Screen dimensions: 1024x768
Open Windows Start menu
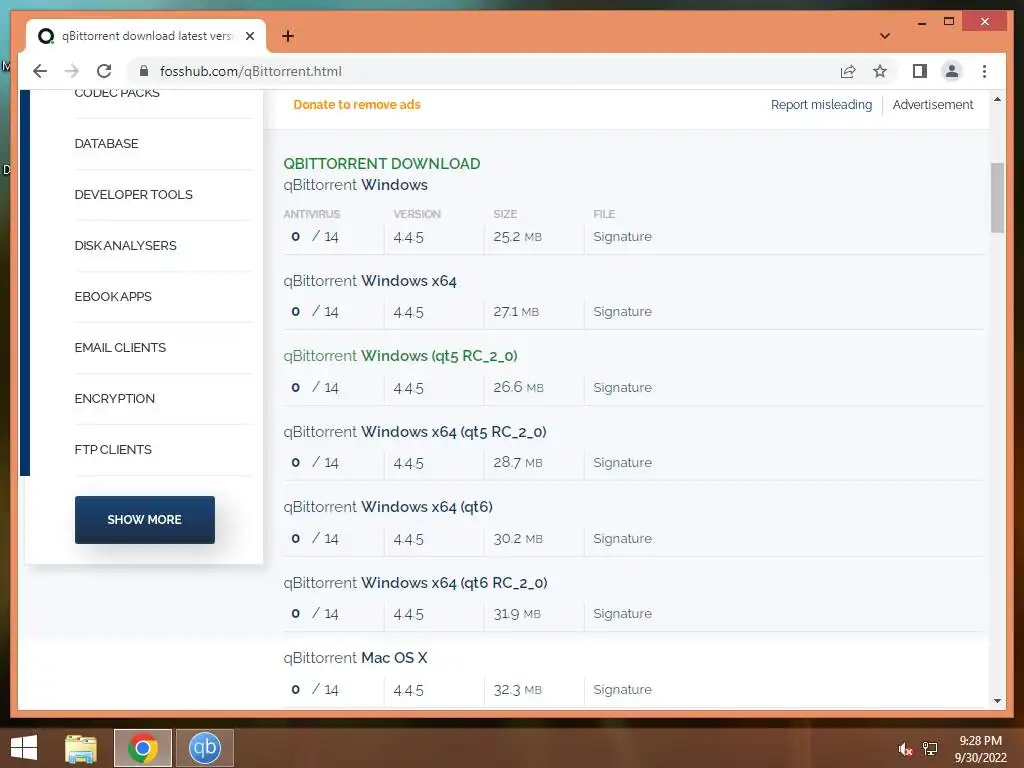tap(24, 748)
